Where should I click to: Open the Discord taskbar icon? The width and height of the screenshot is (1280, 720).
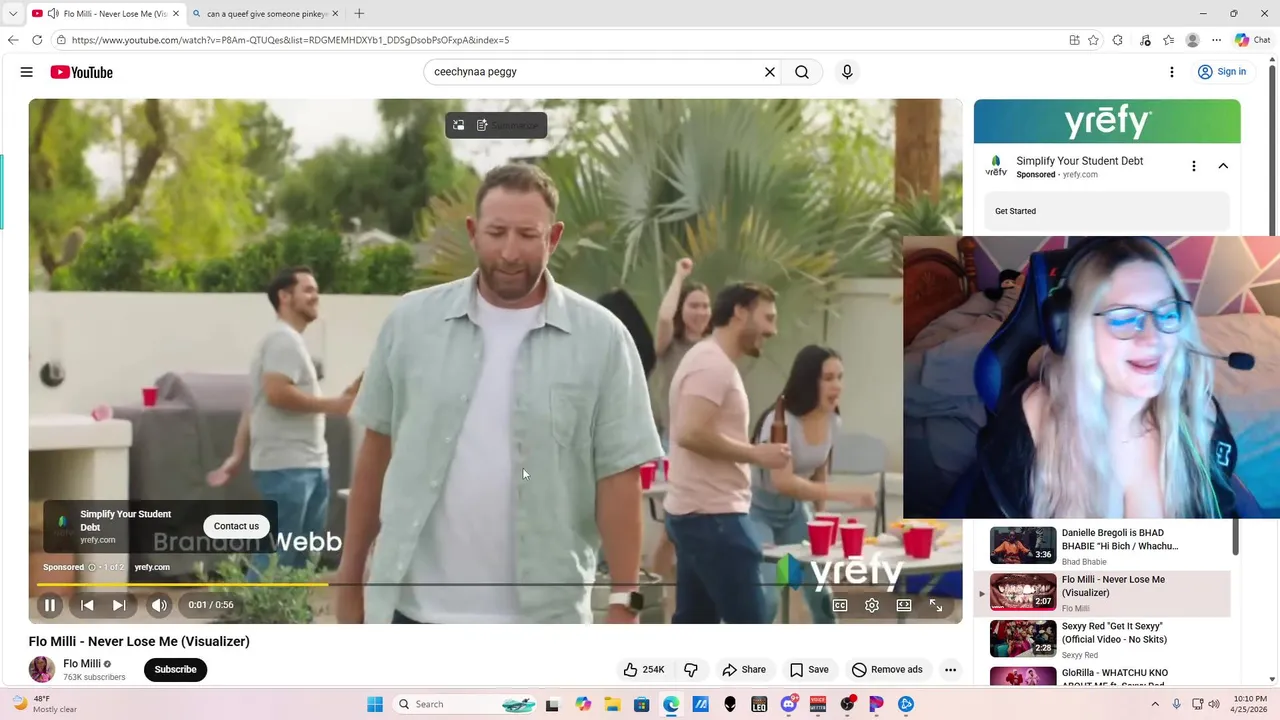(789, 704)
